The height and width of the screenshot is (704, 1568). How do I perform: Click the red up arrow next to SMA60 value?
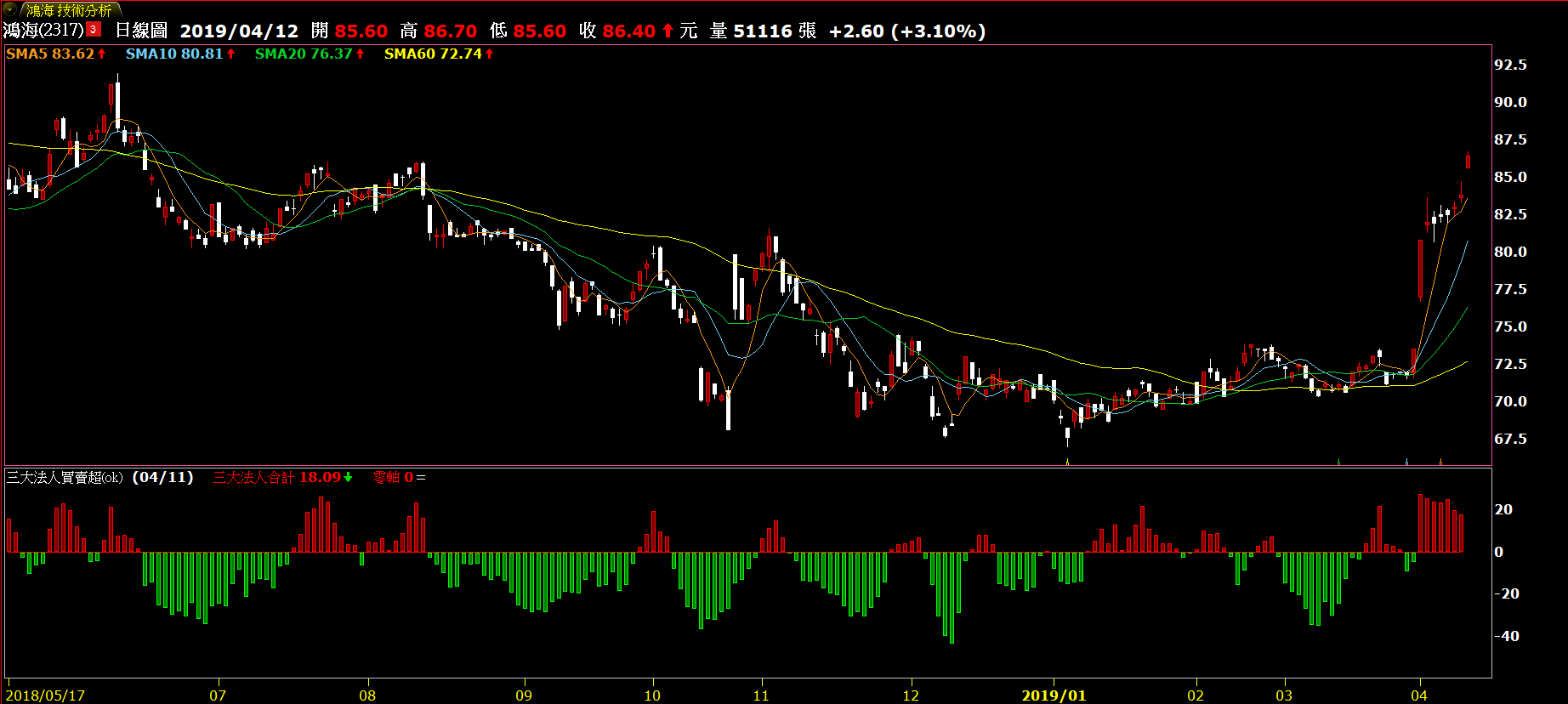point(490,54)
